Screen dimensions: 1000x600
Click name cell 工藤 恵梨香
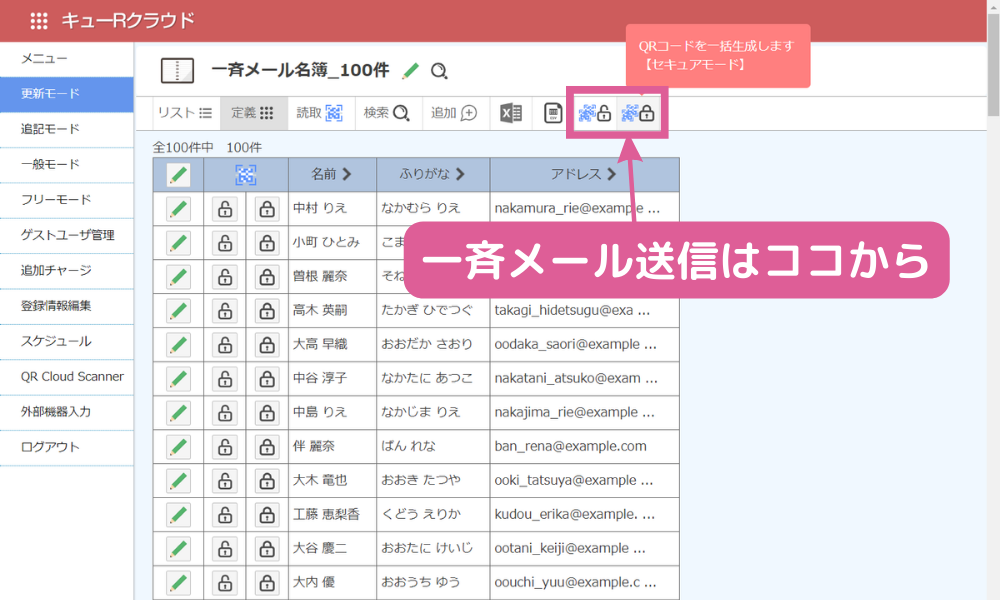326,515
